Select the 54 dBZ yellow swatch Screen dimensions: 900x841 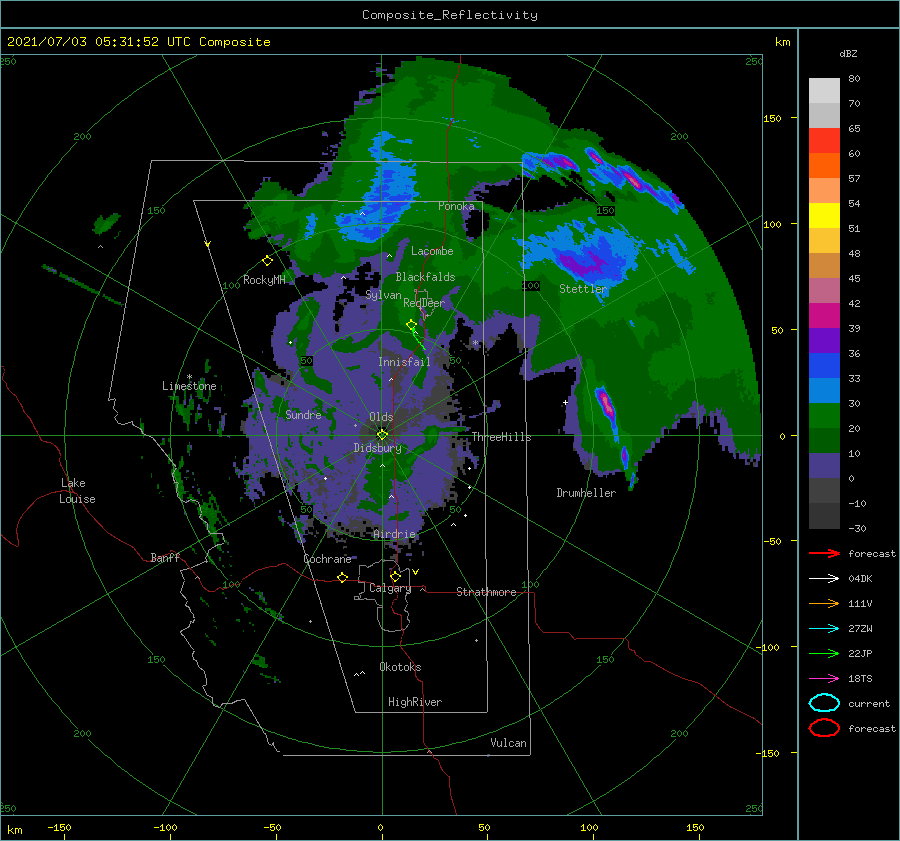tap(824, 216)
